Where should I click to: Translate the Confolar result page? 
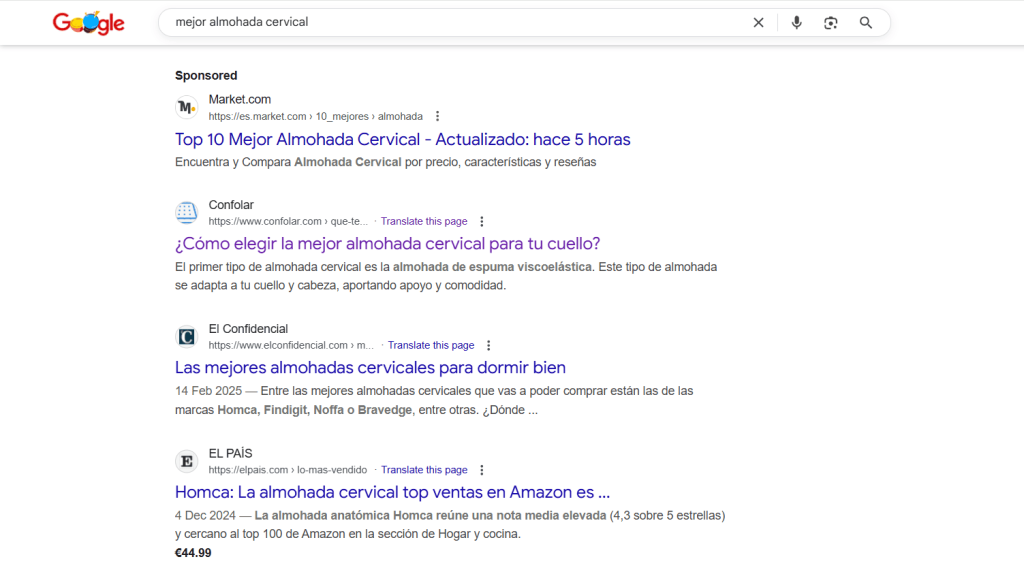(x=424, y=222)
